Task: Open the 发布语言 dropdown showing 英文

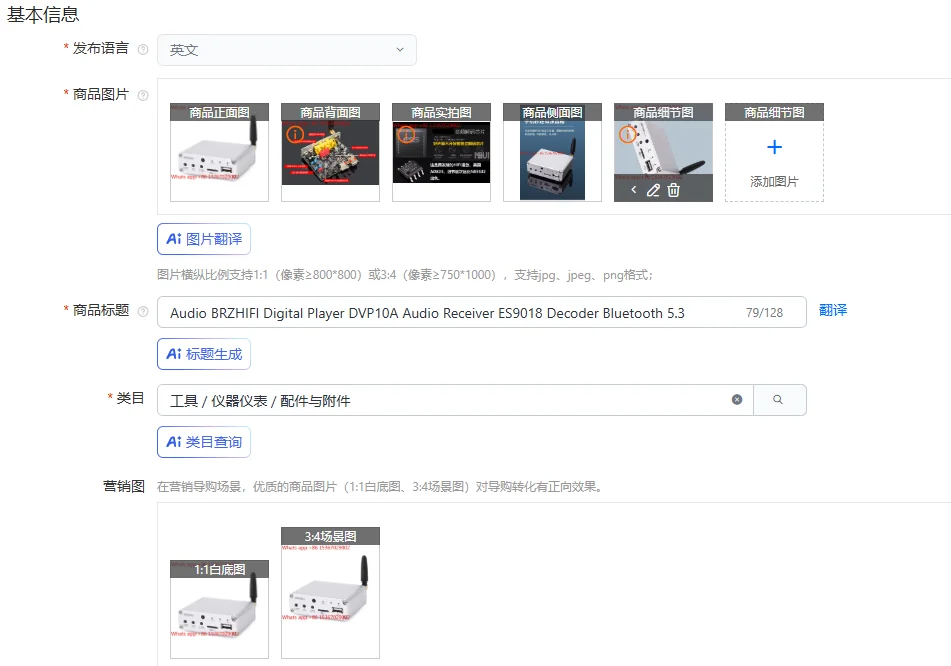Action: [287, 50]
